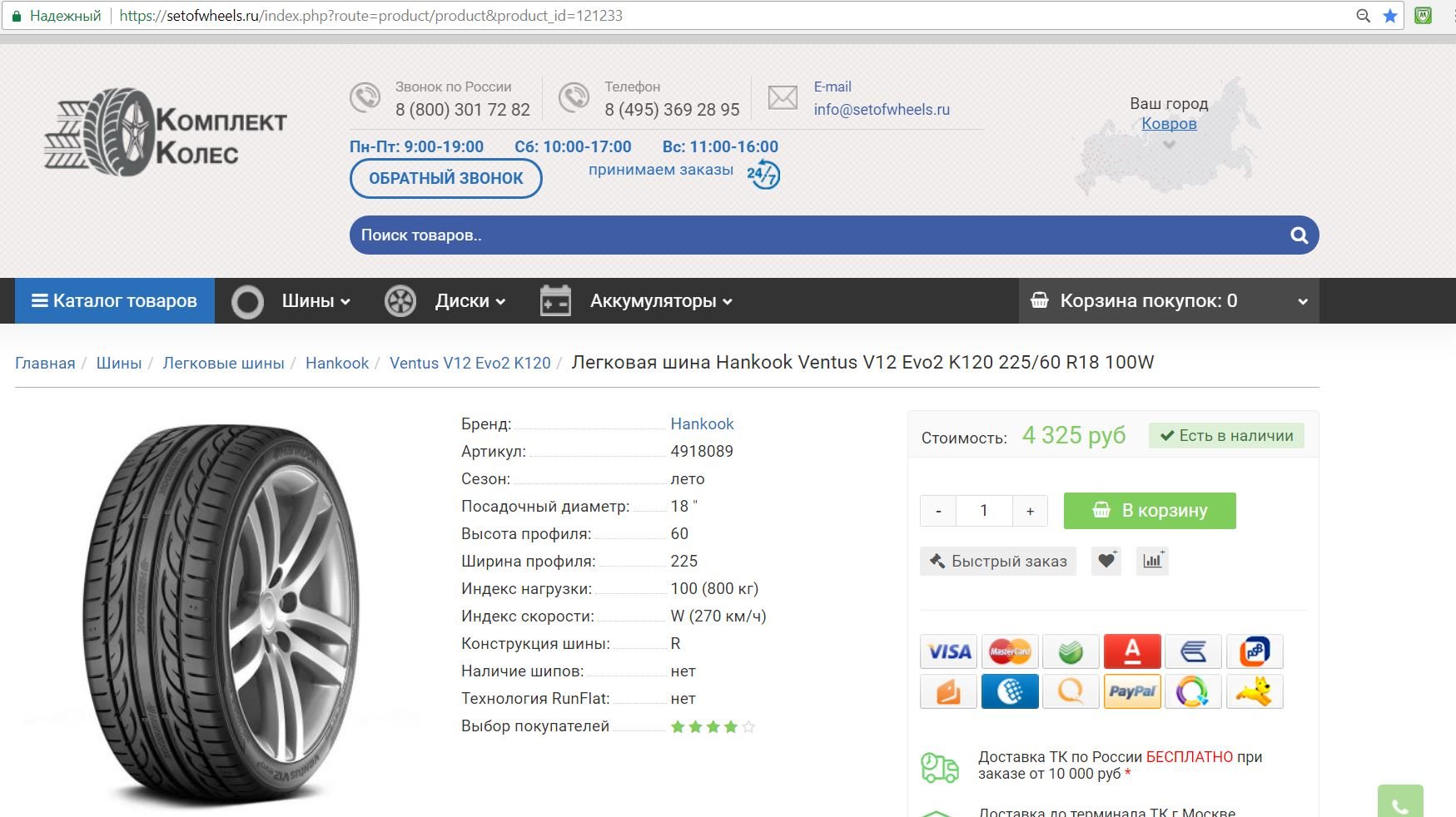Click the PSB bank payment icon
This screenshot has width=1456, height=817.
pyautogui.click(x=1255, y=651)
